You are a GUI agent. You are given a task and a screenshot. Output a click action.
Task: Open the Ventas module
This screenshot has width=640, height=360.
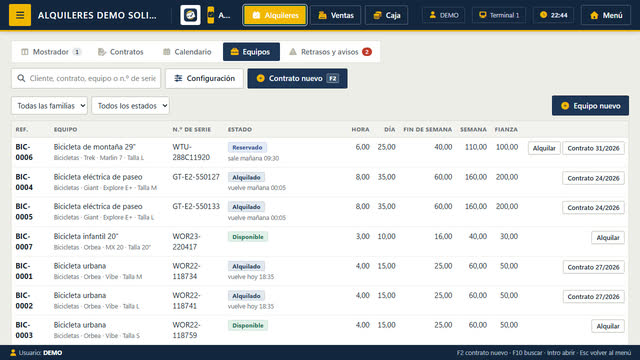pos(336,15)
